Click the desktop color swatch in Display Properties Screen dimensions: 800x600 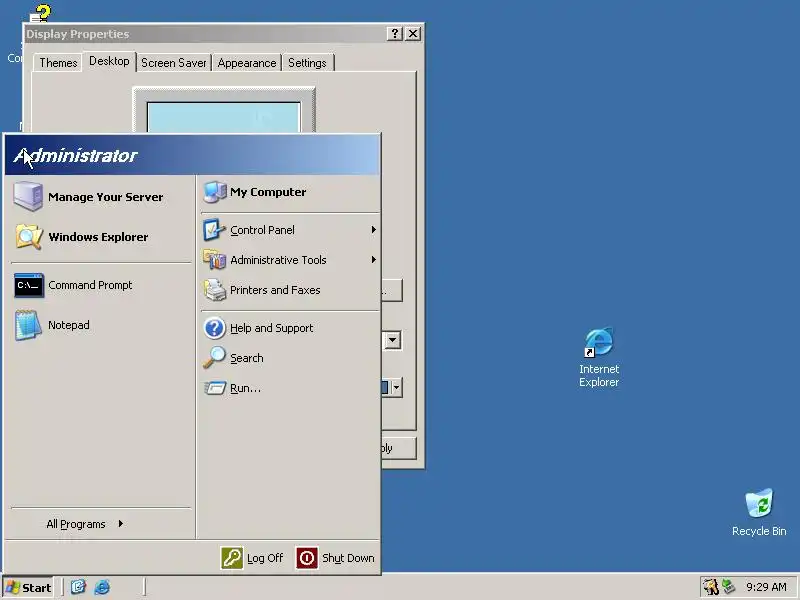(385, 388)
